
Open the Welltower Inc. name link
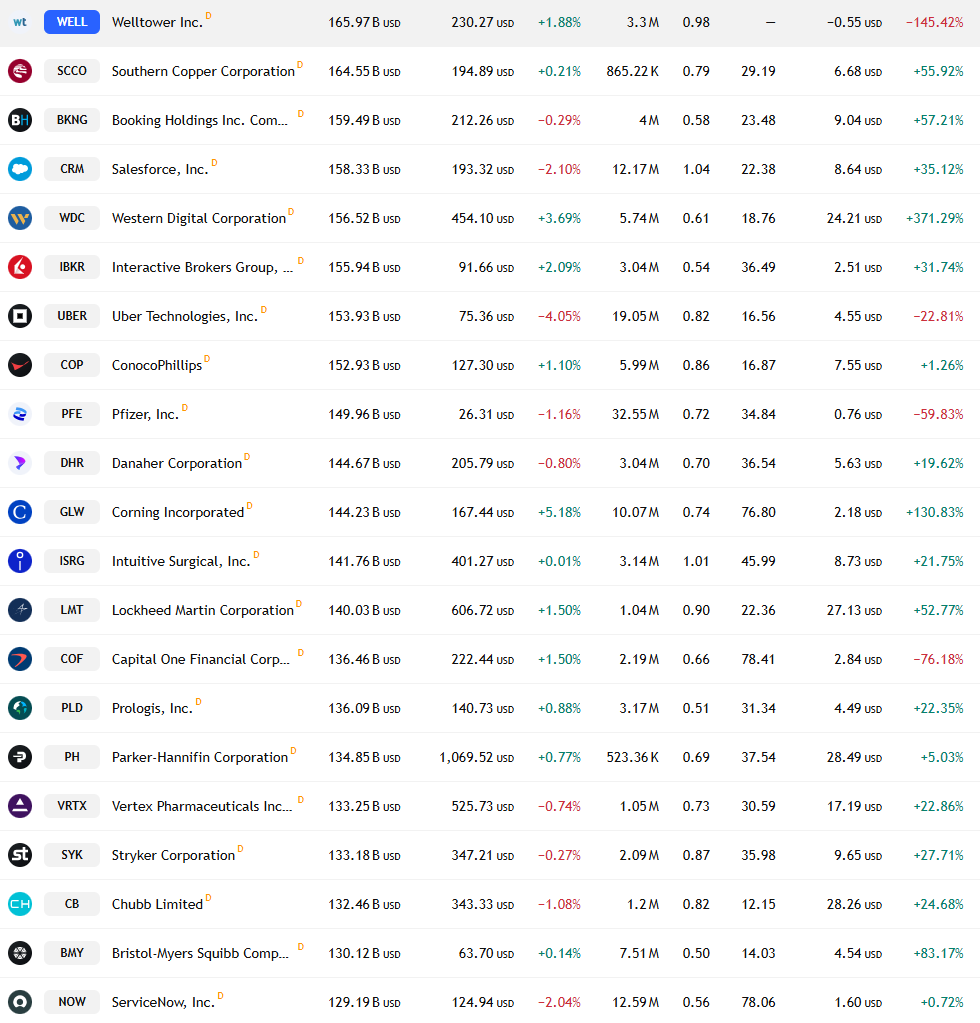pyautogui.click(x=157, y=22)
